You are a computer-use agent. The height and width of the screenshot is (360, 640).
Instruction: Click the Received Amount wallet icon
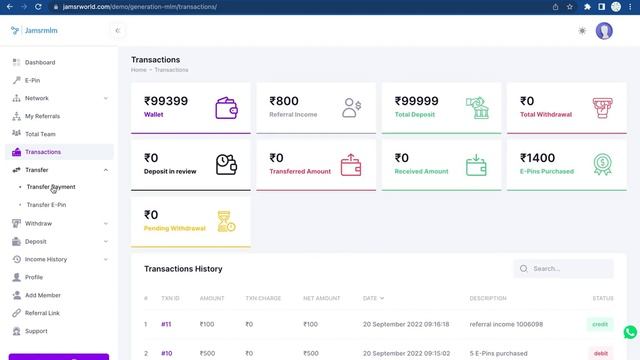(476, 164)
